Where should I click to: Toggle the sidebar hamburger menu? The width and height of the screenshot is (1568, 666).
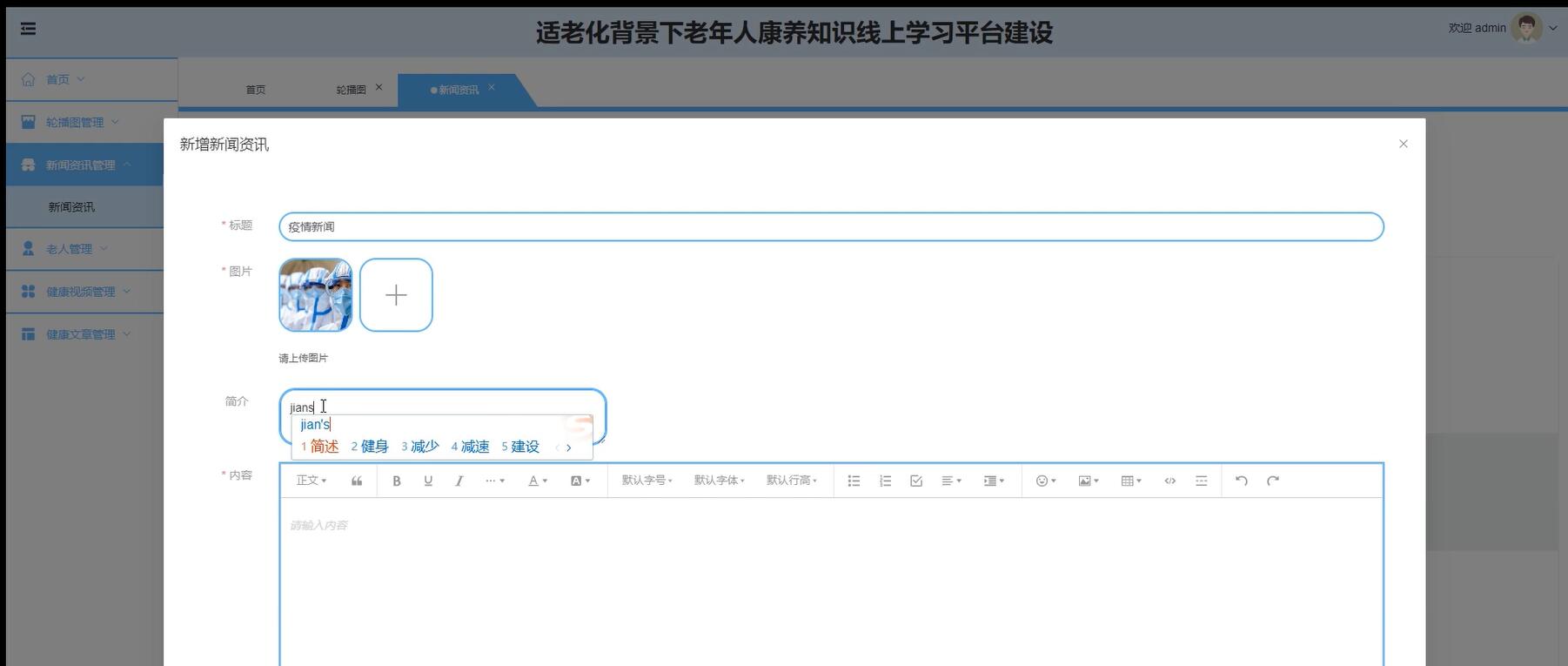(x=28, y=29)
